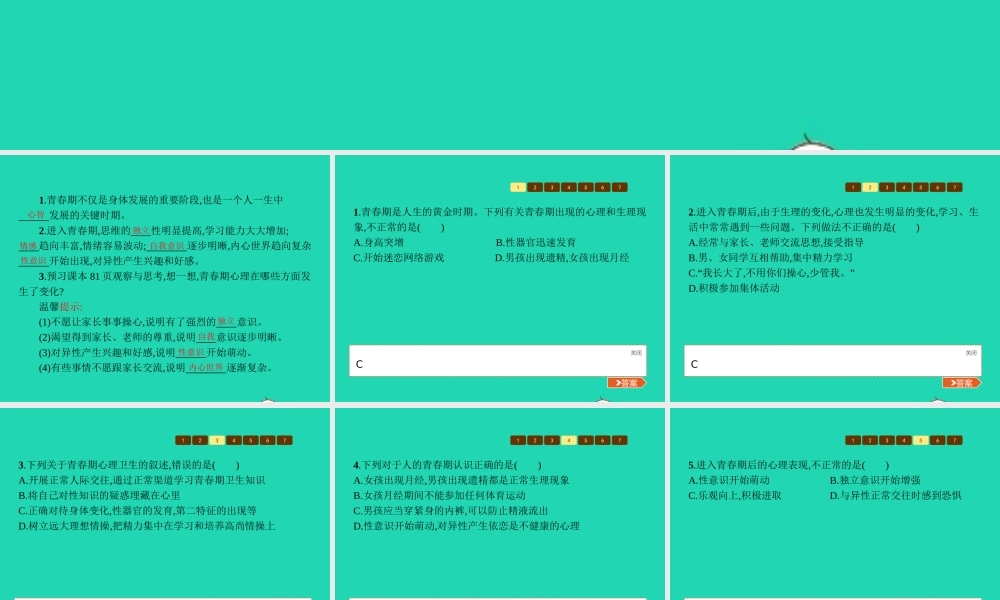This screenshot has width=1000, height=600.
Task: Close the answer box in question 2 slide
Action: pyautogui.click(x=971, y=353)
